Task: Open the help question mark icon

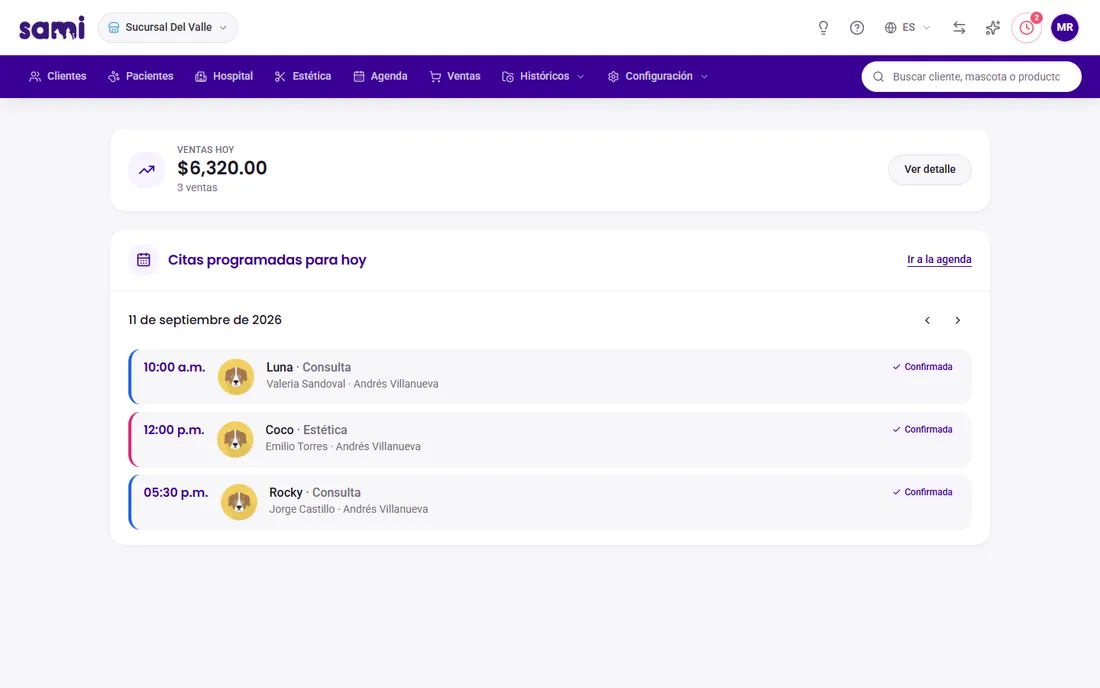Action: coord(857,27)
